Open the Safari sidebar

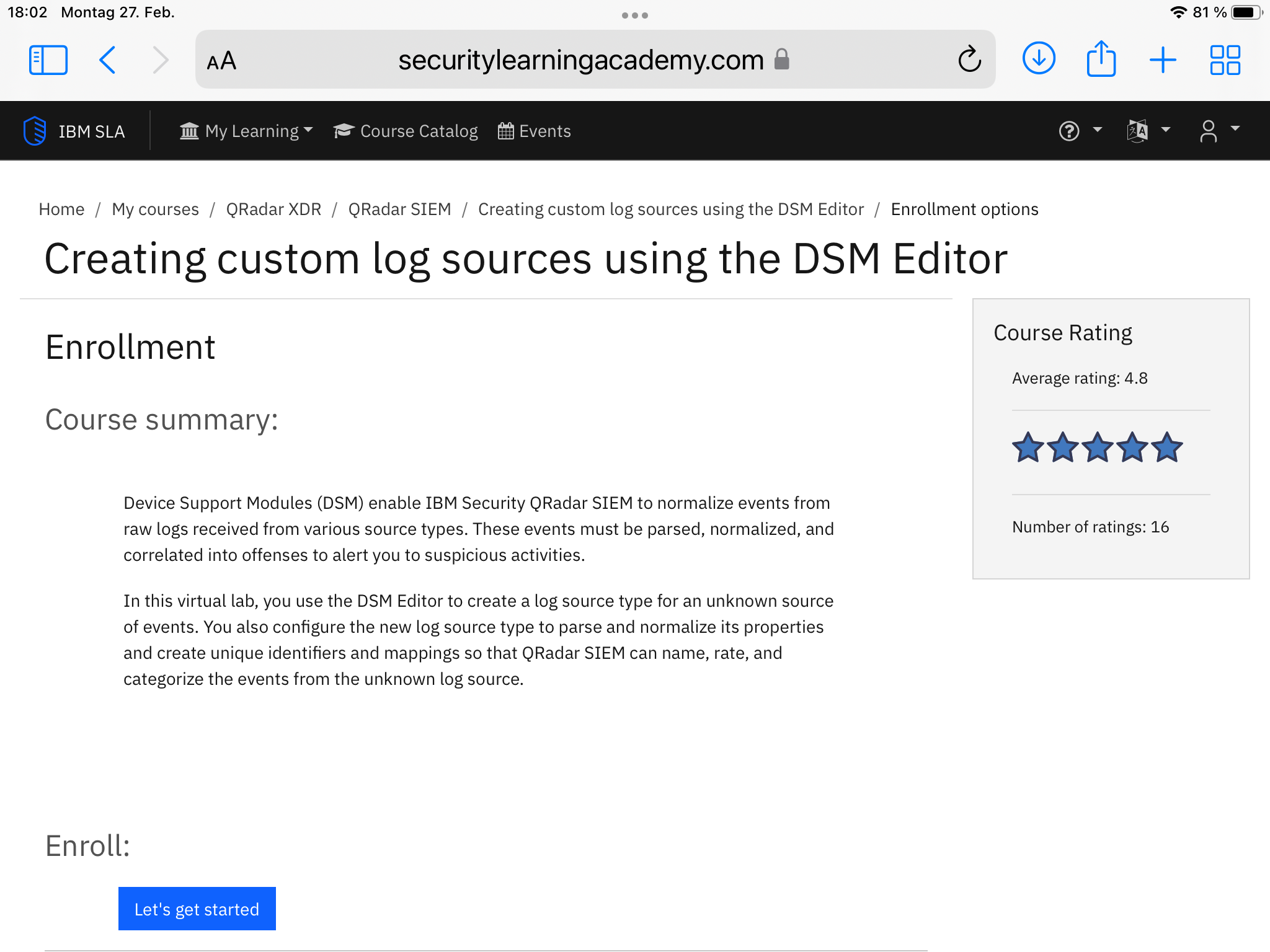48,59
